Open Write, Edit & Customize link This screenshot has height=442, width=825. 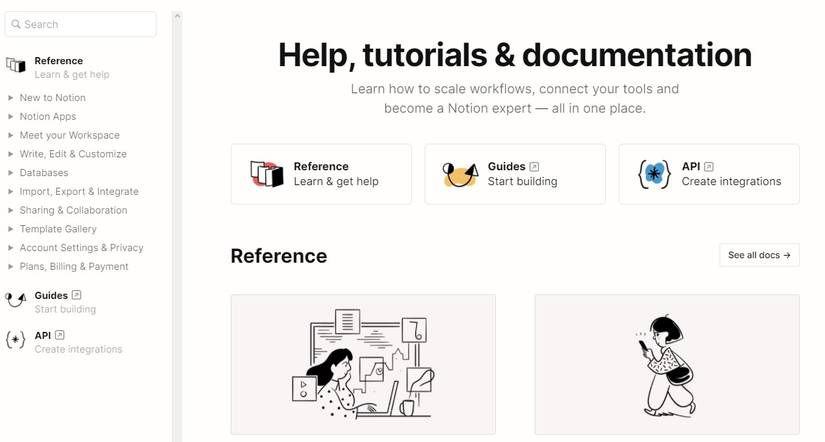click(x=73, y=154)
